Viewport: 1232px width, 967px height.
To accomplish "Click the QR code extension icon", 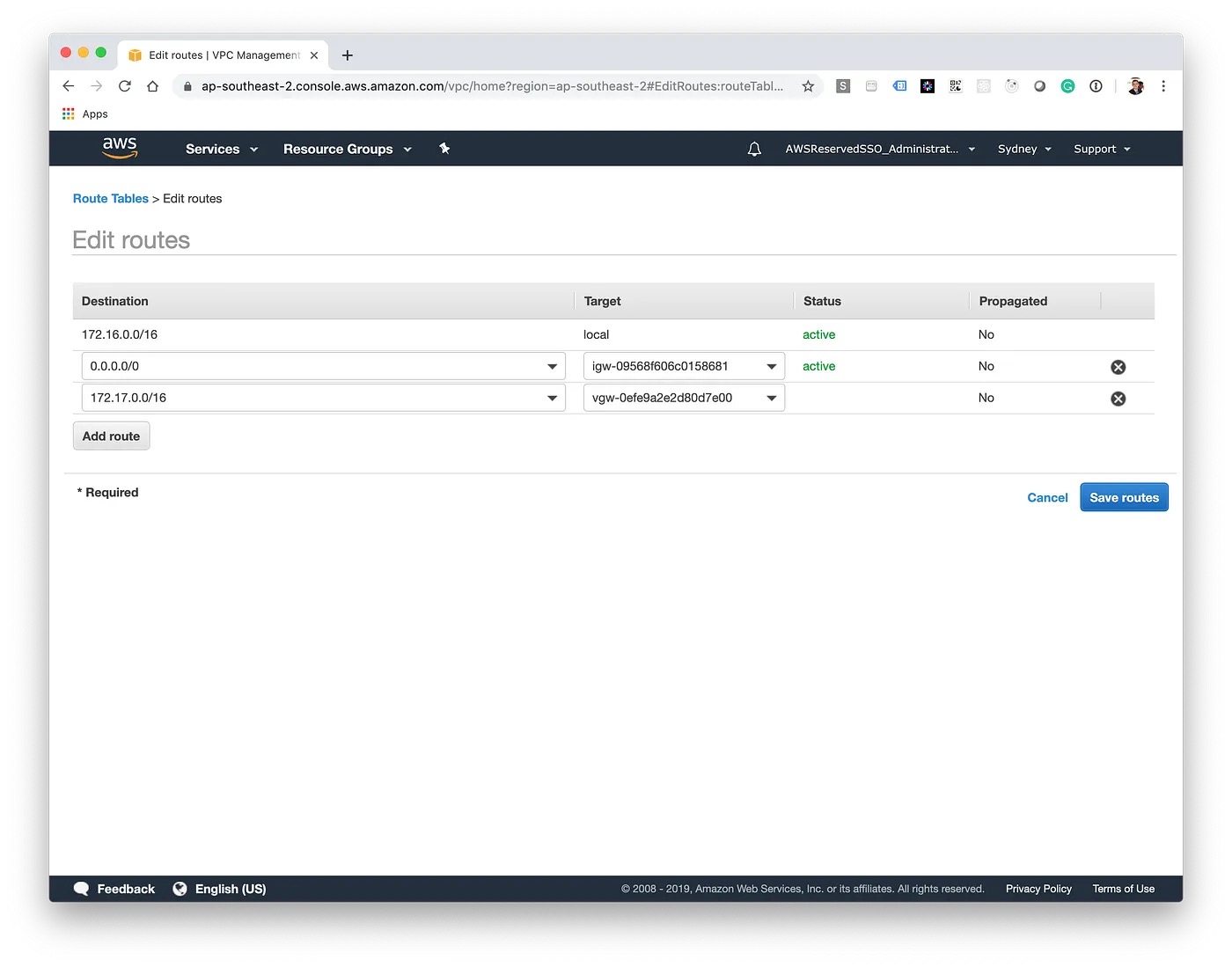I will 956,86.
